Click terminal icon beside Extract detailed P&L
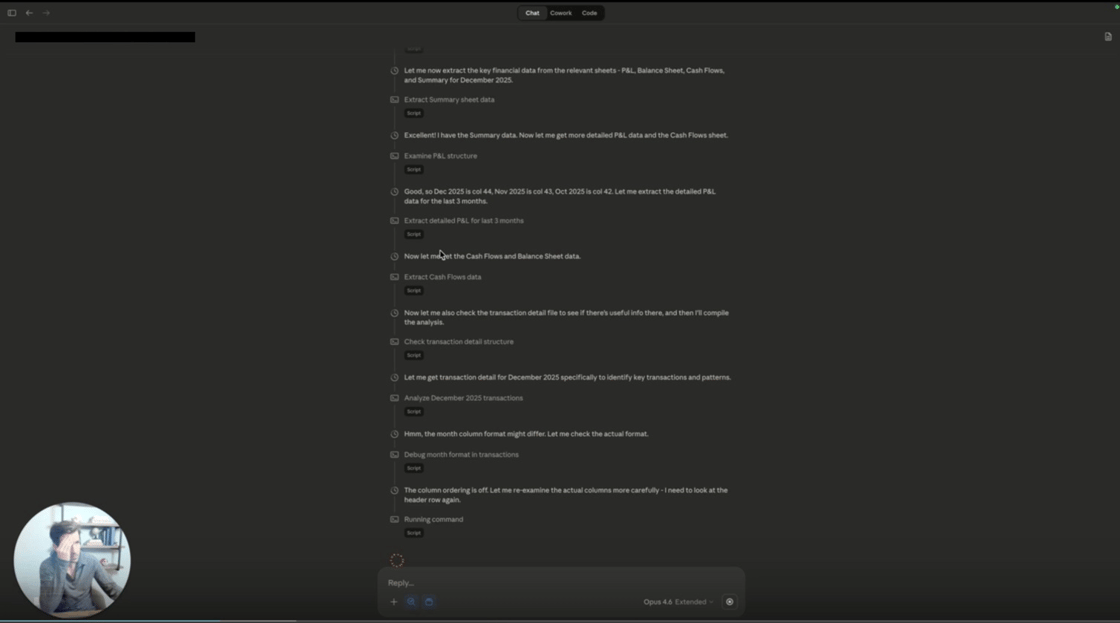 point(394,221)
